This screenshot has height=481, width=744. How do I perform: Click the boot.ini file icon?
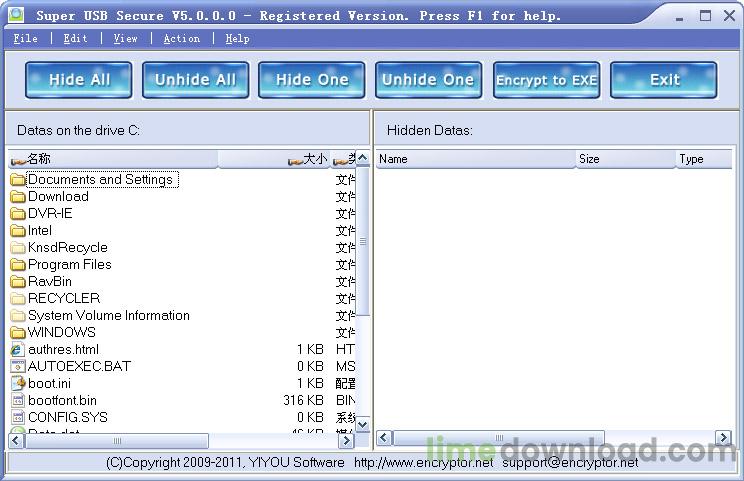18,384
